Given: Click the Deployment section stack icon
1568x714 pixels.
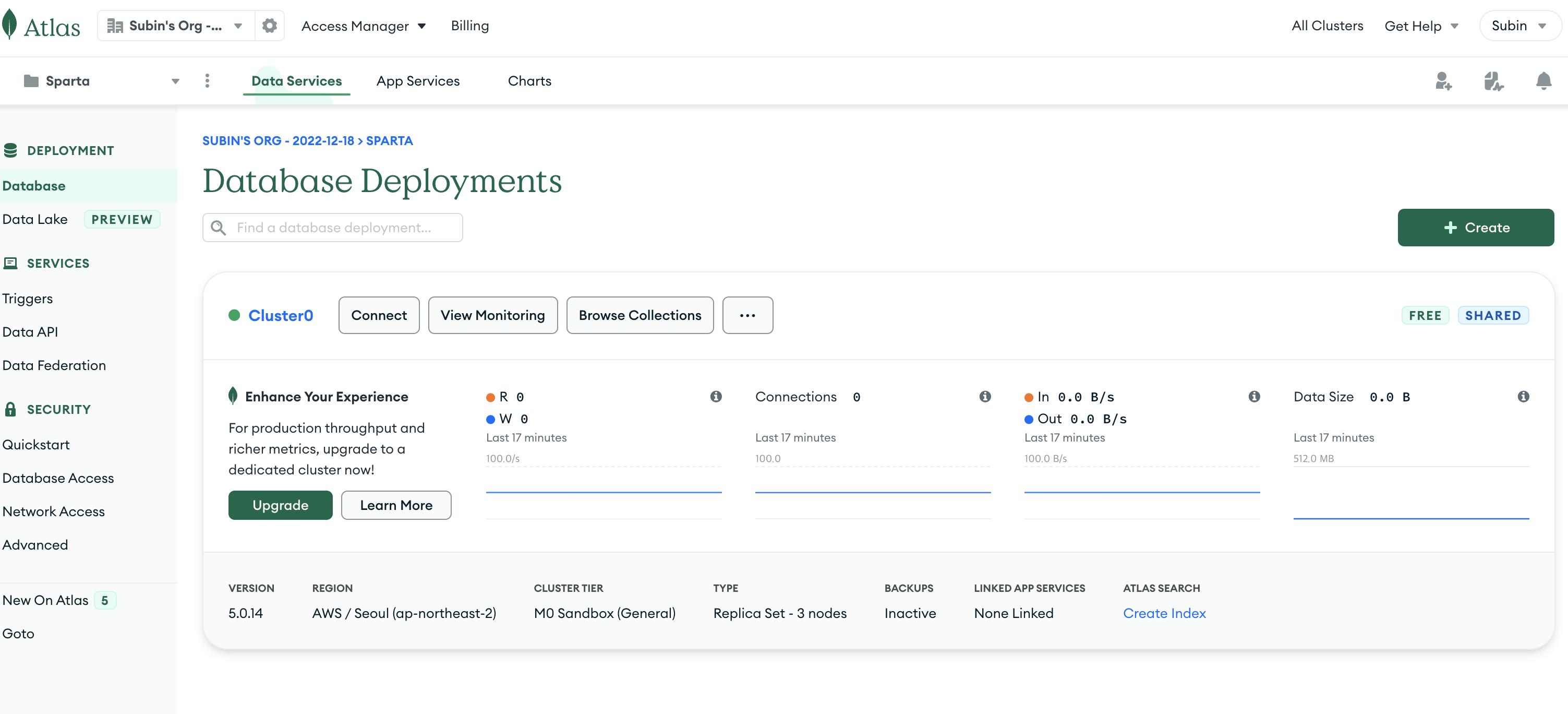Looking at the screenshot, I should point(10,150).
